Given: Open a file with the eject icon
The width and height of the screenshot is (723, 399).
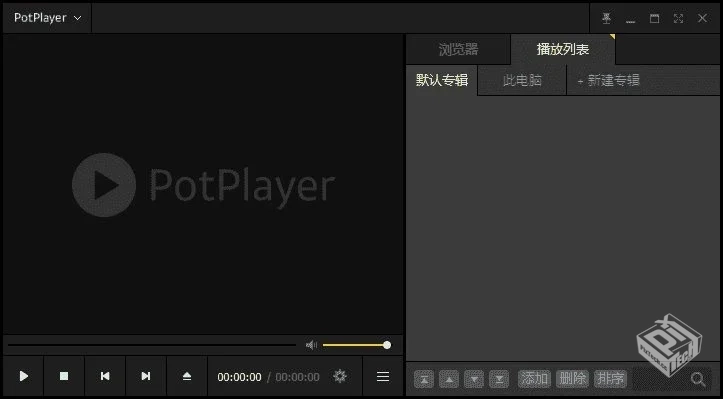Looking at the screenshot, I should click(187, 376).
